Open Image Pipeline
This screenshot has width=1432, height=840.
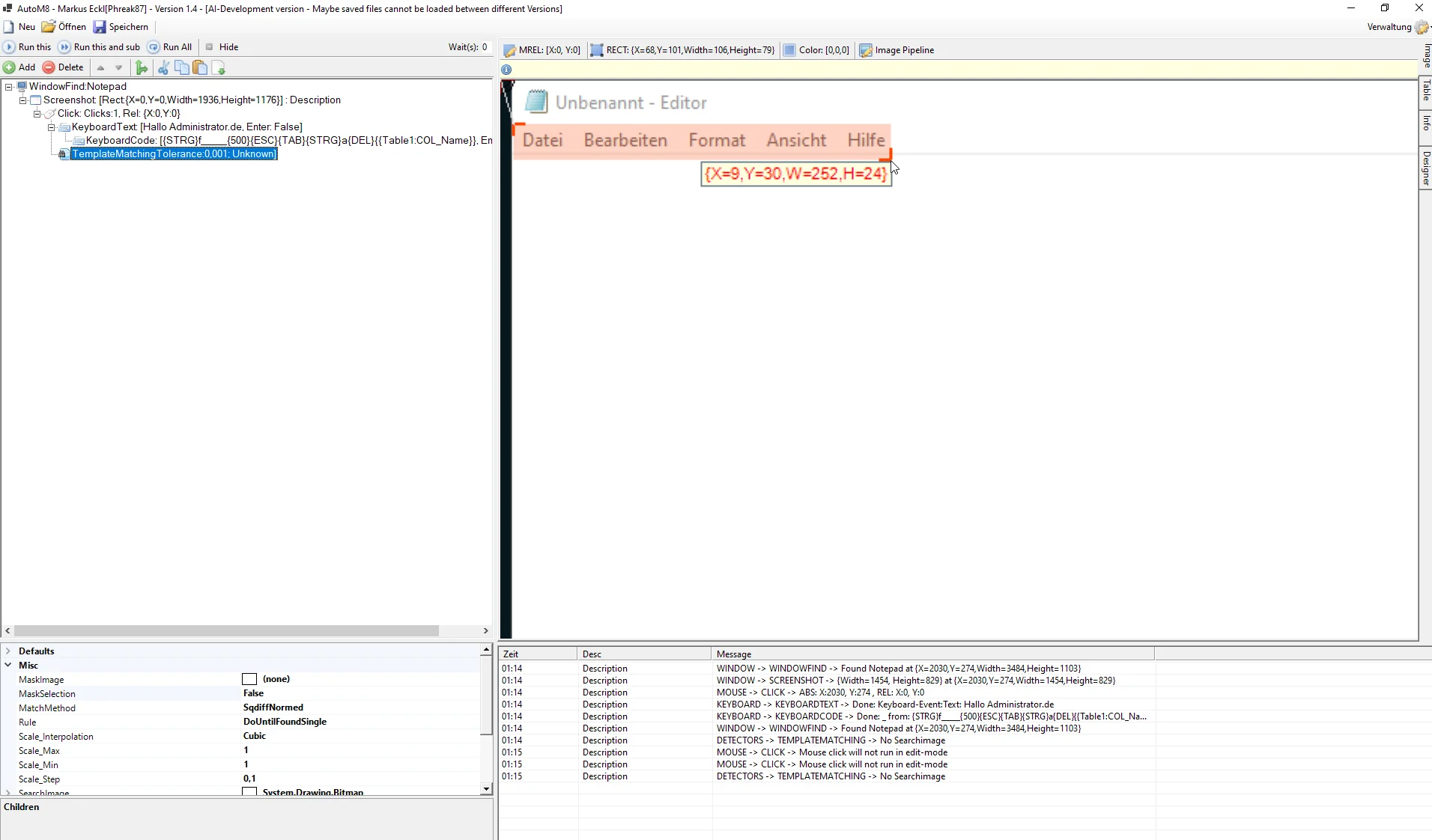coord(896,50)
